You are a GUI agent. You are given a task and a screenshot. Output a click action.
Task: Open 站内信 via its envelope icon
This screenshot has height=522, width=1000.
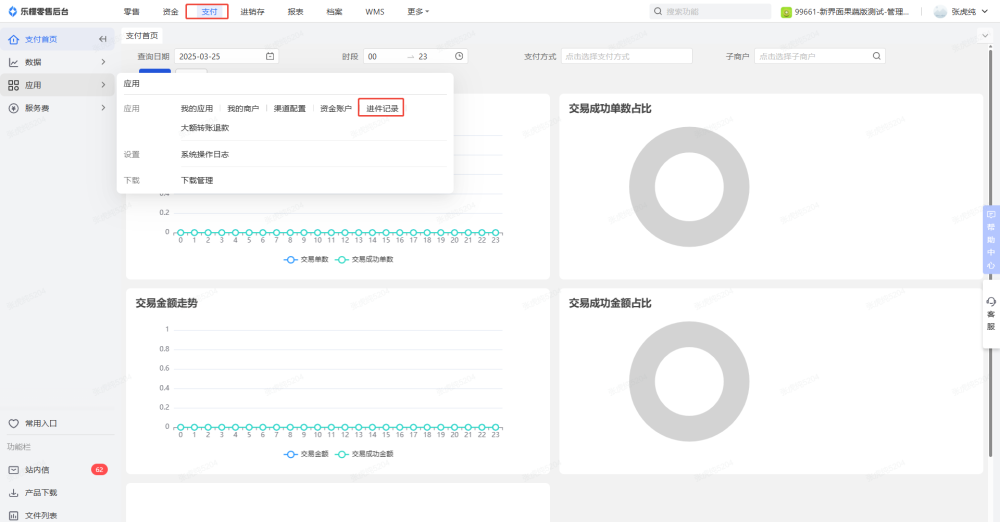coord(13,470)
